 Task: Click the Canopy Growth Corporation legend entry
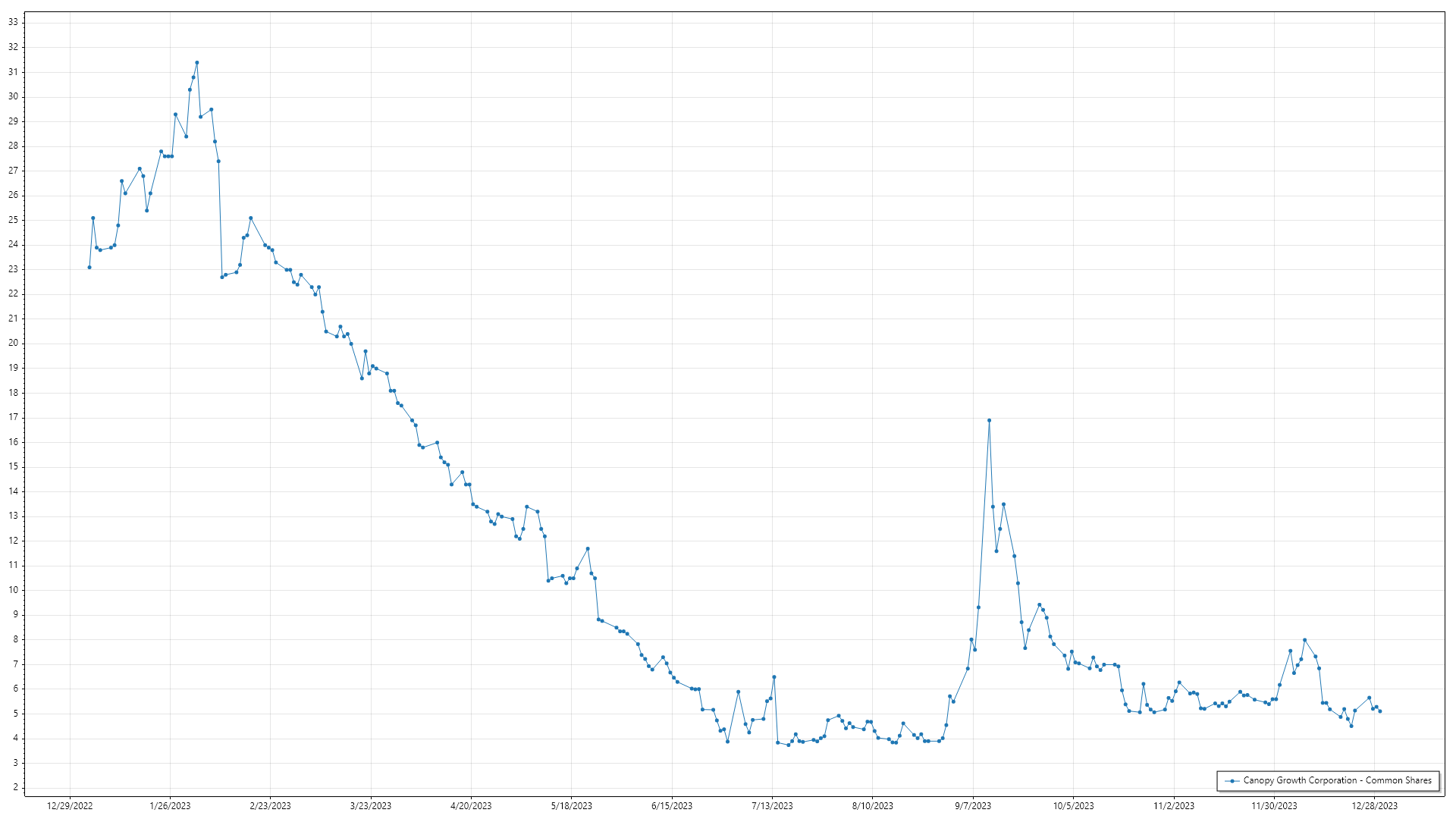1337,780
